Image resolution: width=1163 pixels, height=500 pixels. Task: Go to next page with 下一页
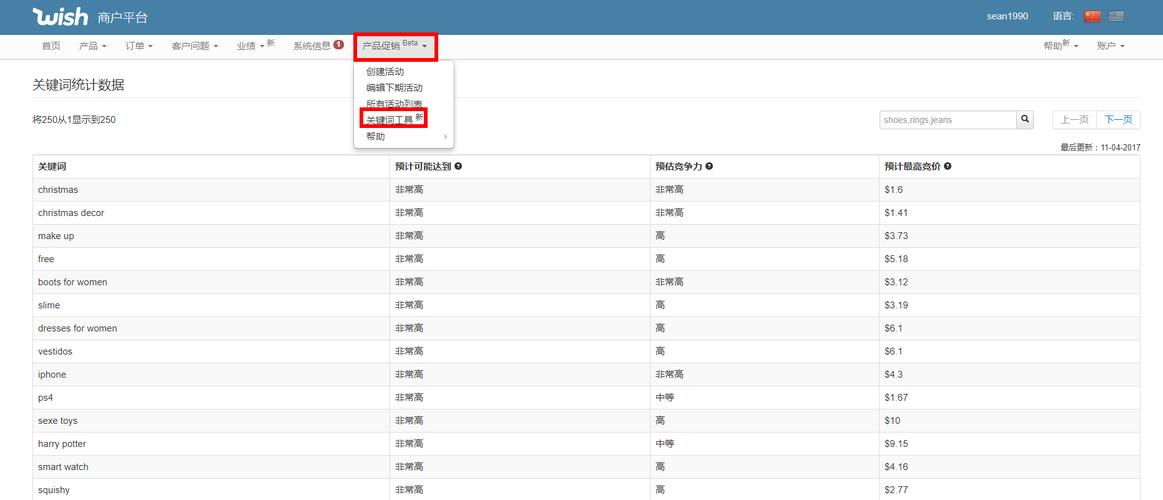pos(1118,119)
